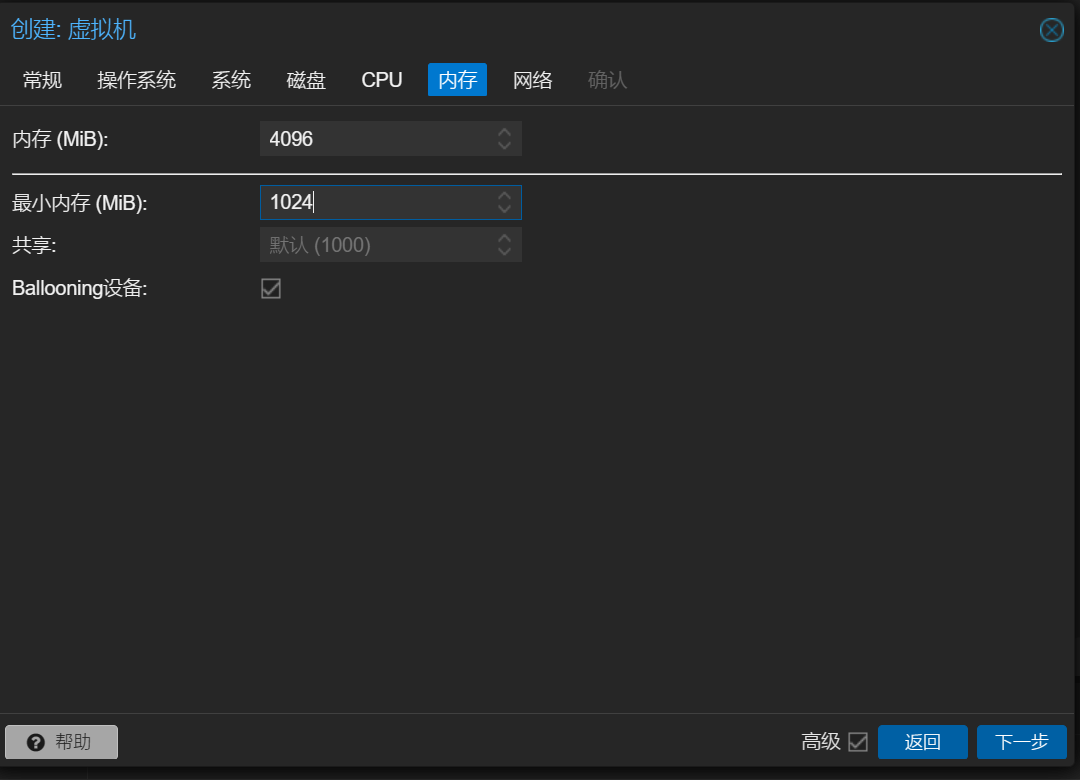1080x780 pixels.
Task: Click the help question mark icon
Action: tap(36, 742)
